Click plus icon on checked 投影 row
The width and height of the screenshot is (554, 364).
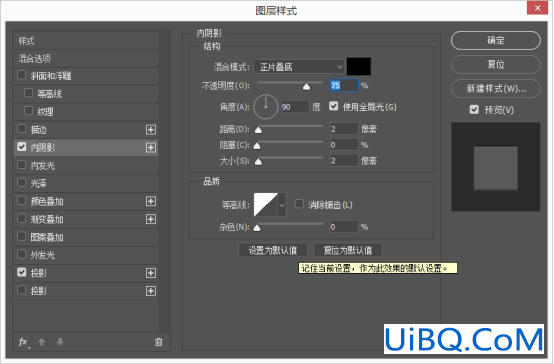point(151,273)
